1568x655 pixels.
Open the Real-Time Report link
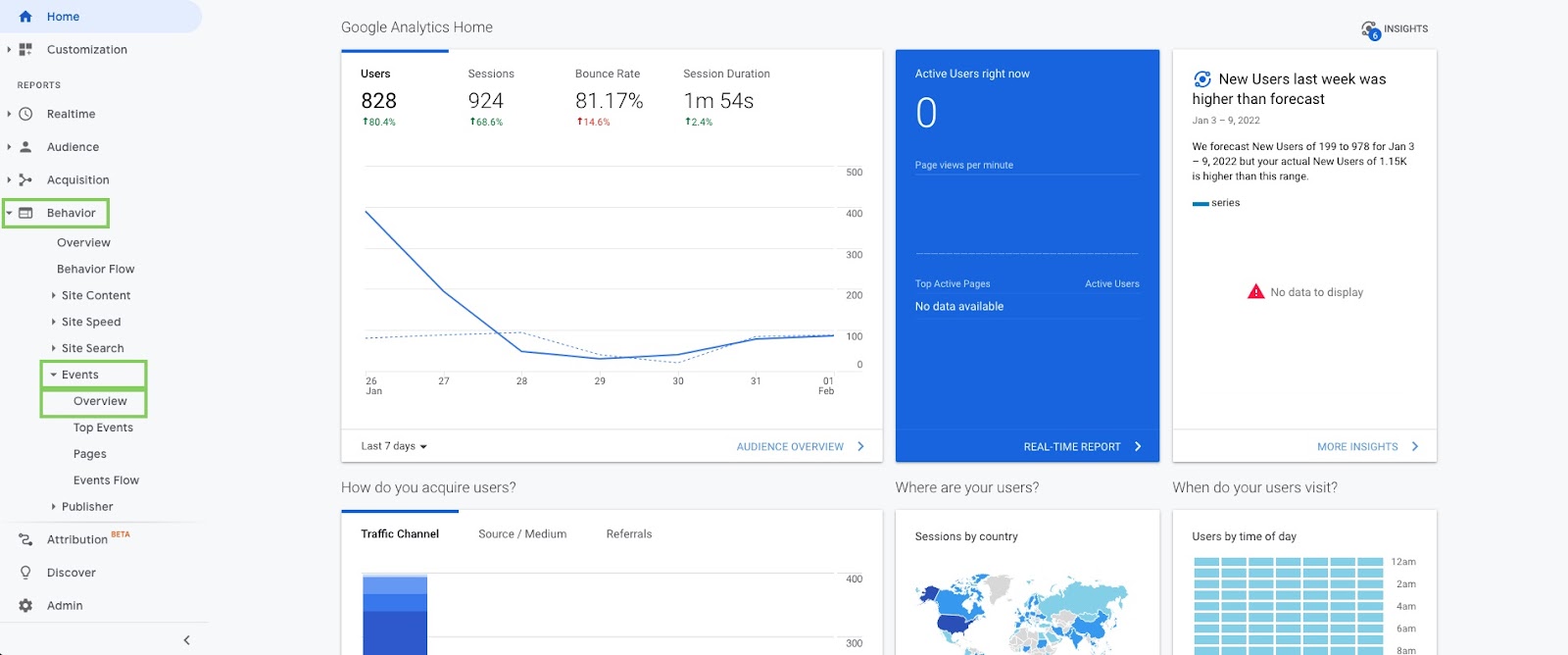point(1072,446)
